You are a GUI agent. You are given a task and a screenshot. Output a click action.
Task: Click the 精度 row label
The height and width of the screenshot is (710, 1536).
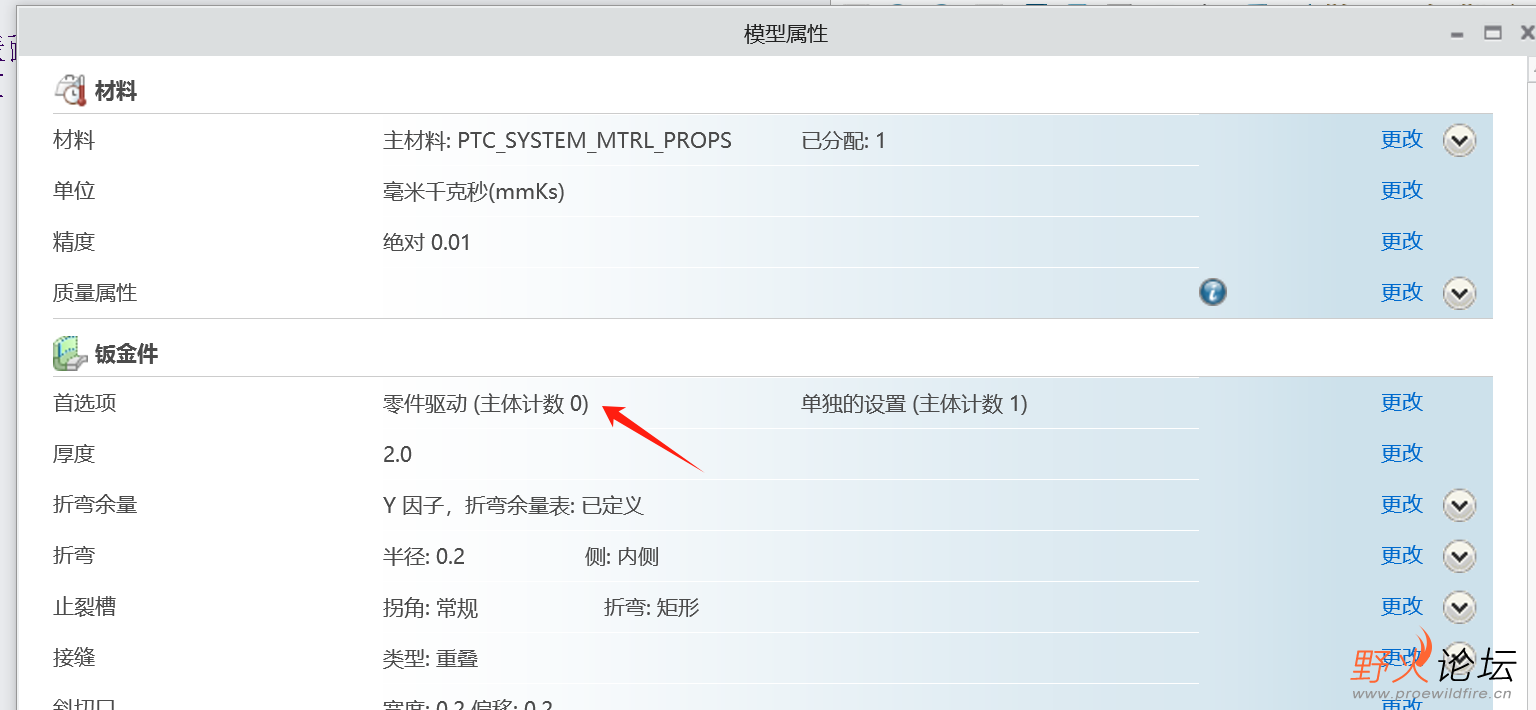[74, 242]
